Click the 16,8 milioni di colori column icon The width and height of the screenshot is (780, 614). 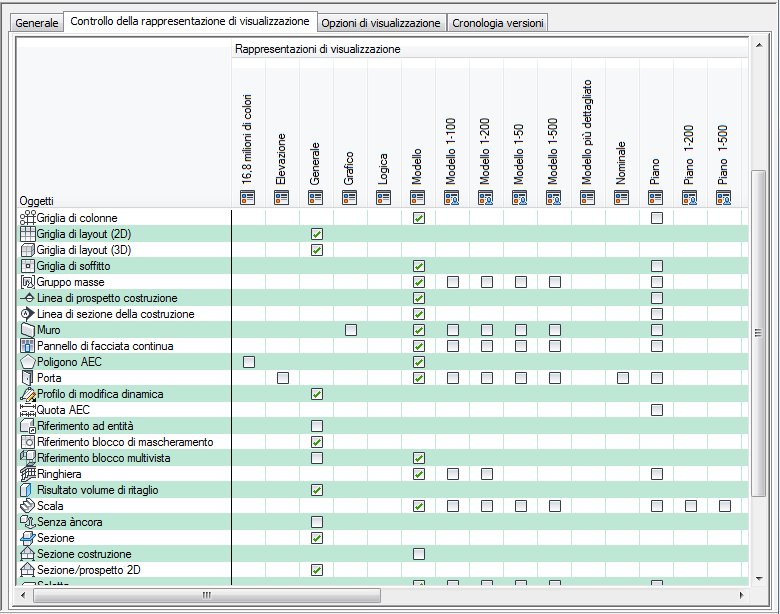point(247,198)
